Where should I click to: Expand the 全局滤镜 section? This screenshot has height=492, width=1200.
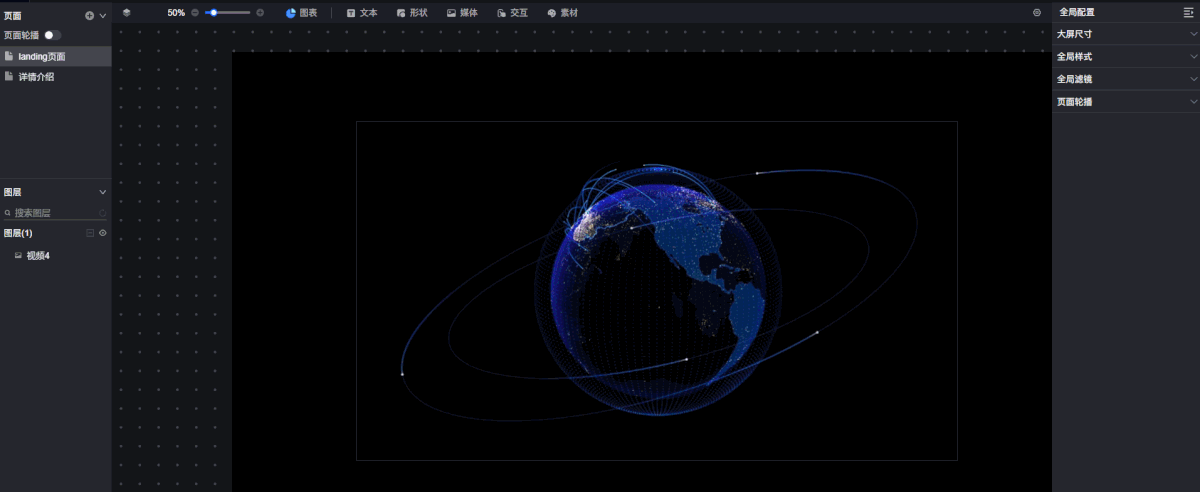pos(1125,79)
